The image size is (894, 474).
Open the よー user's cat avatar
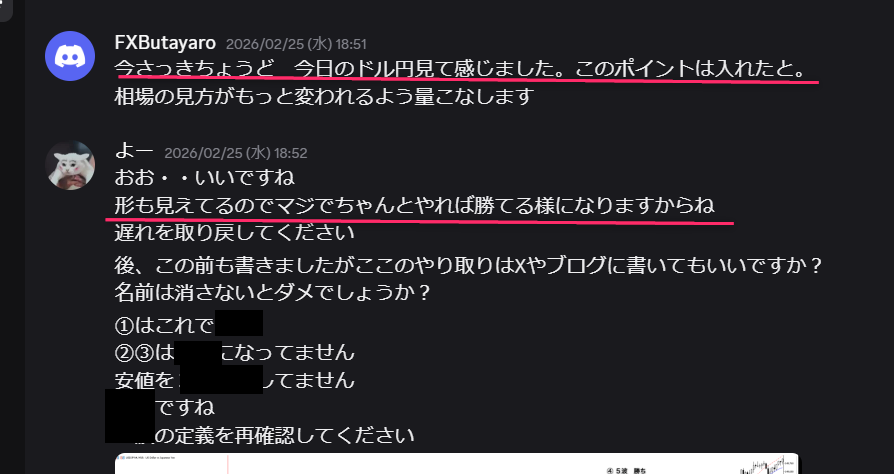click(70, 165)
